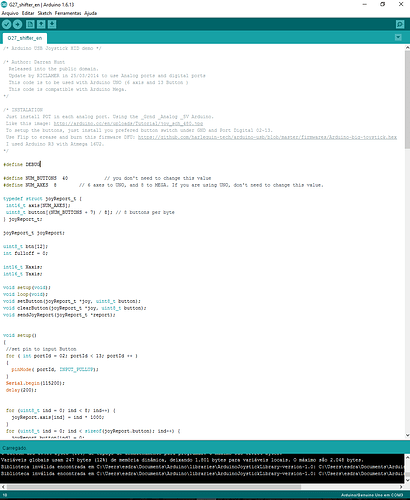The image size is (410, 500).
Task: Click the console scrollbar left arrow
Action: click(x=3, y=487)
